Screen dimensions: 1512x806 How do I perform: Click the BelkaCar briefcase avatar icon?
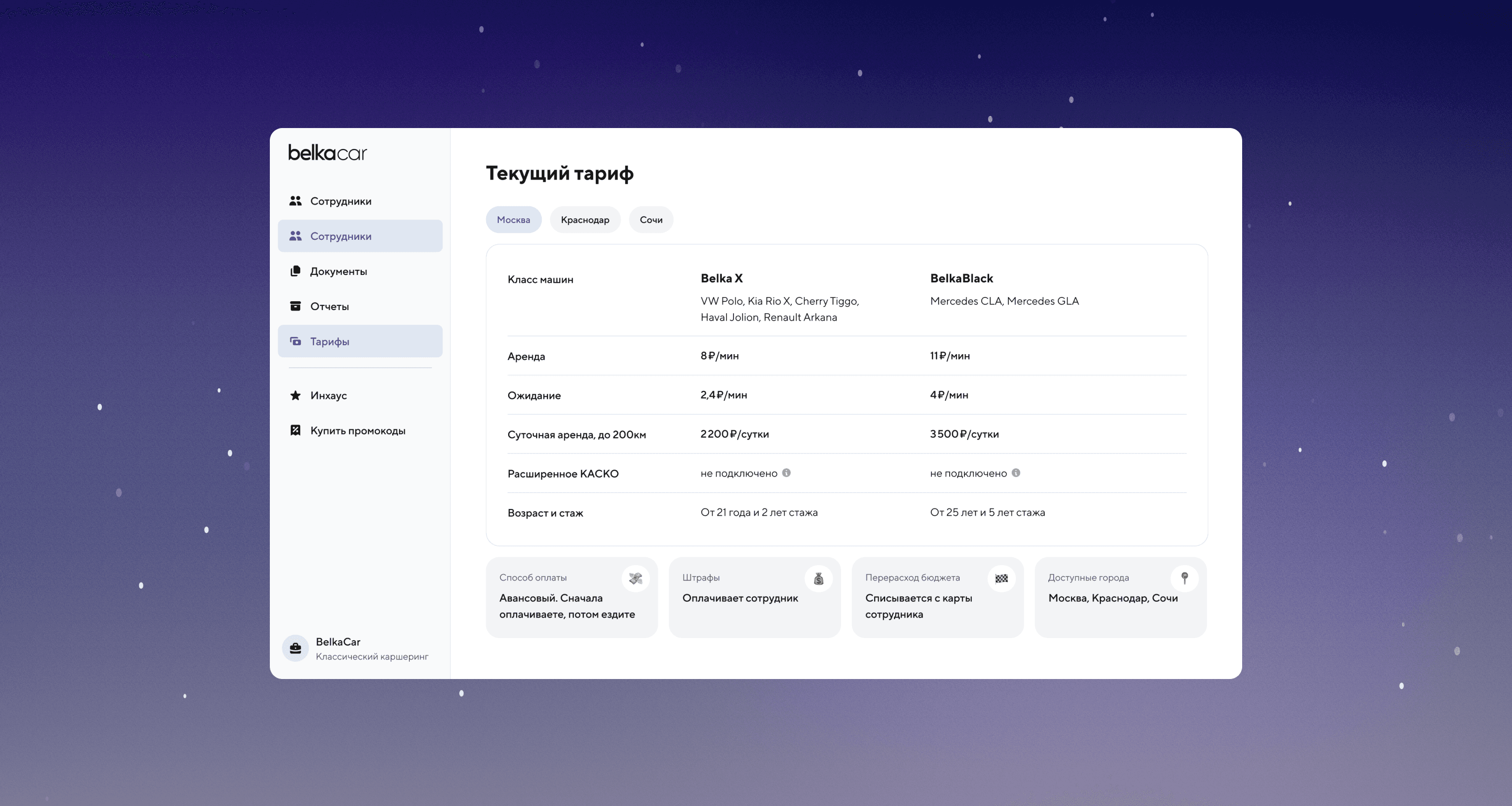[x=295, y=648]
